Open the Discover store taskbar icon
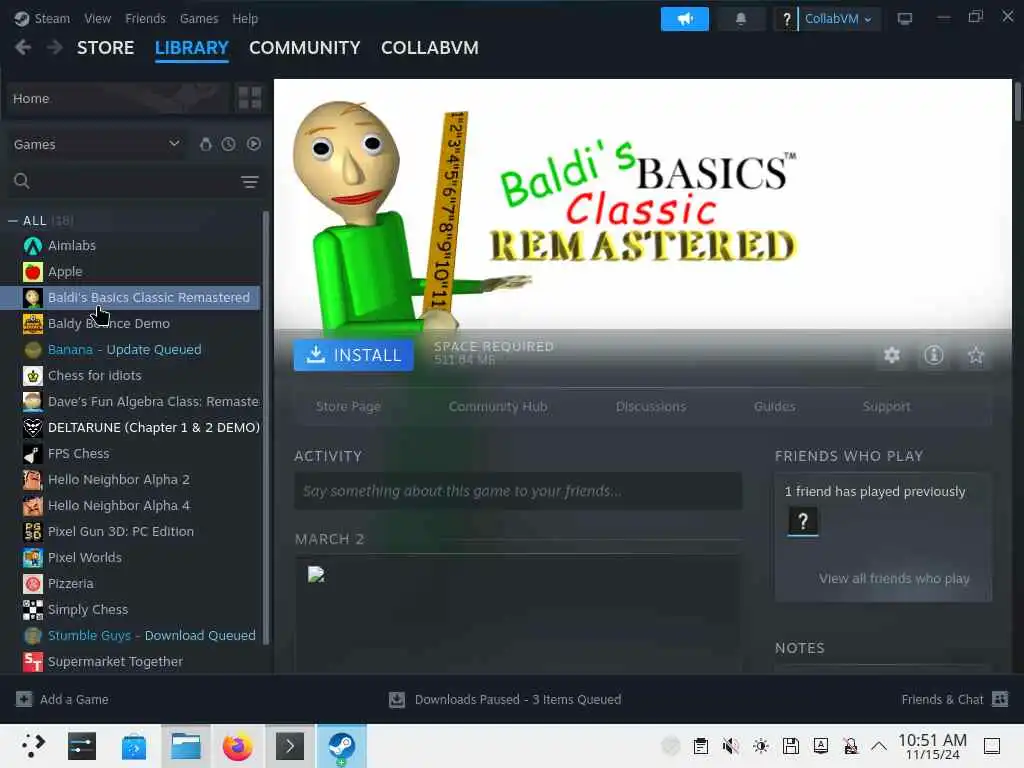1024x768 pixels. click(x=134, y=746)
